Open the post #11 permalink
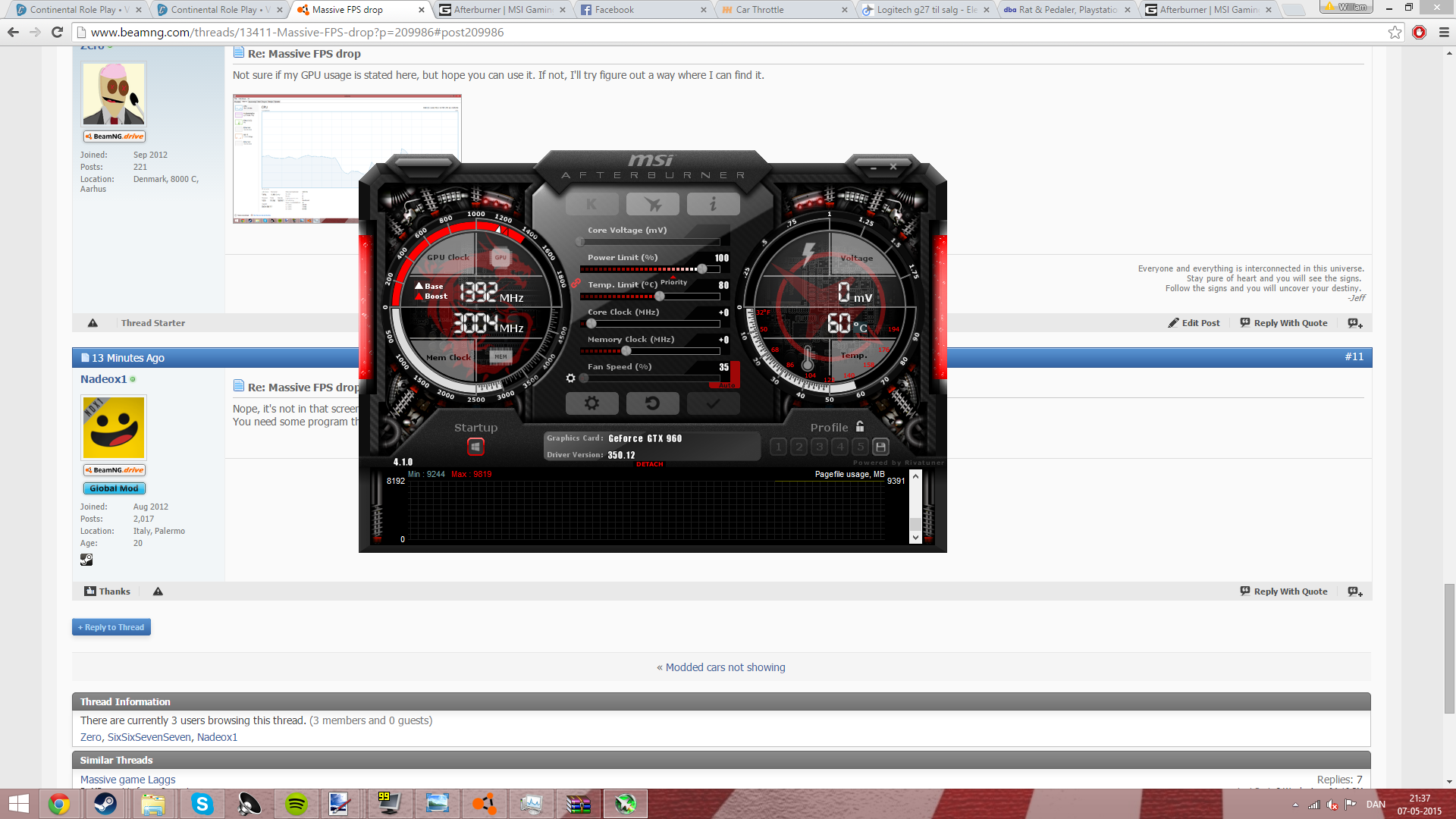1456x819 pixels. point(1354,357)
